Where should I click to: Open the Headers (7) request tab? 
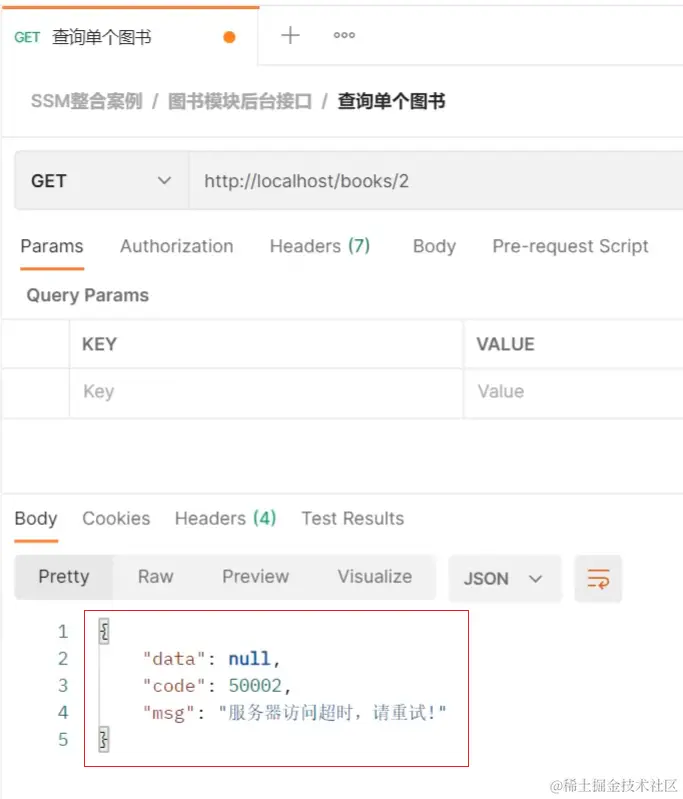tap(320, 247)
